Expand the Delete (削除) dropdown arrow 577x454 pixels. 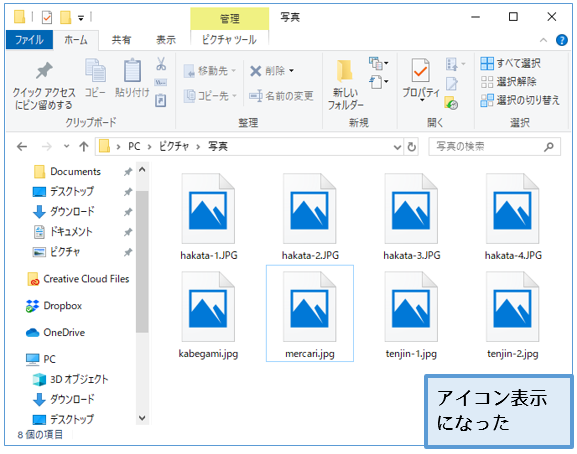pos(291,71)
